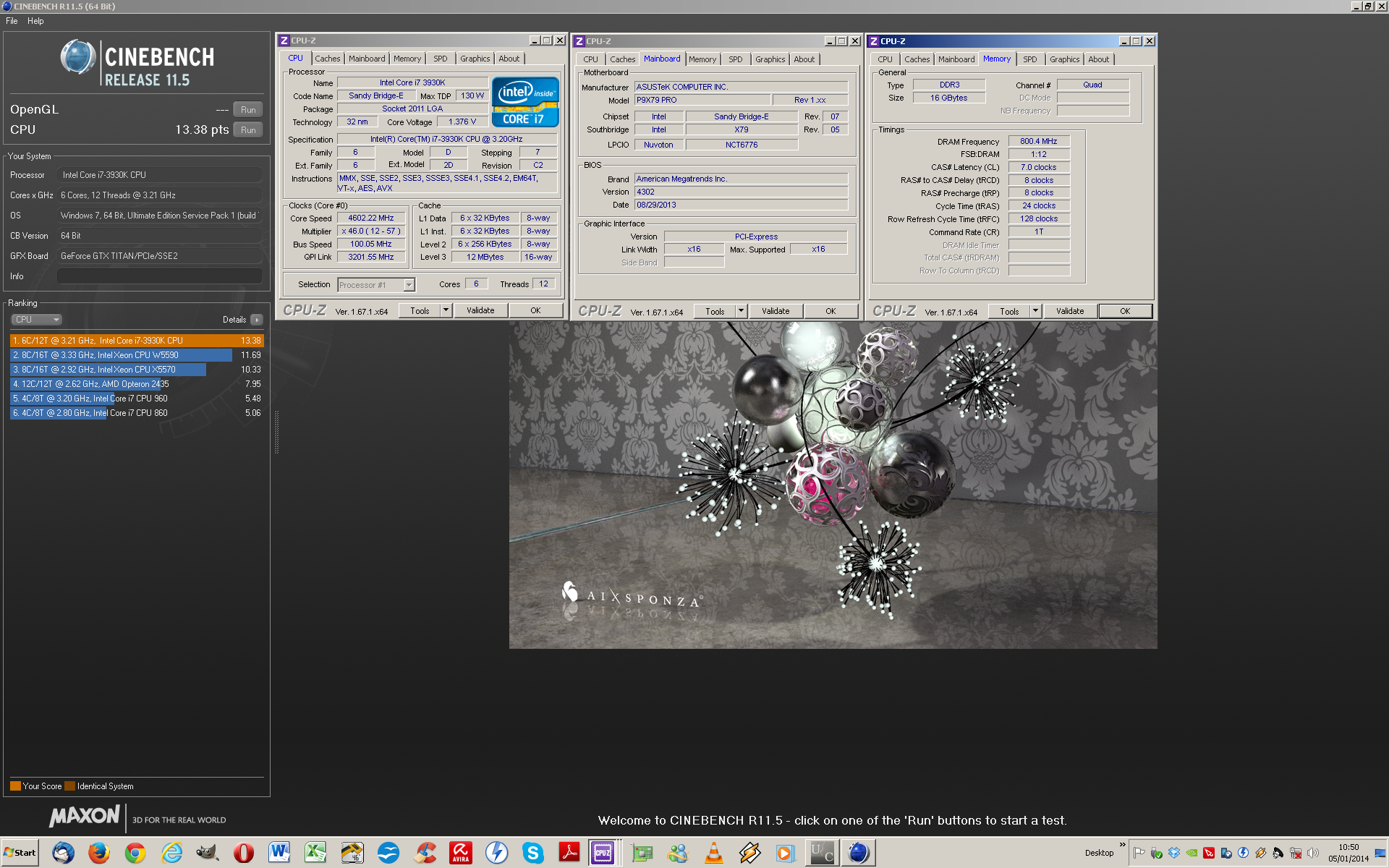The width and height of the screenshot is (1389, 868).
Task: Open Tools dropdown arrow in Mainboard CPU-Z window
Action: click(x=741, y=312)
